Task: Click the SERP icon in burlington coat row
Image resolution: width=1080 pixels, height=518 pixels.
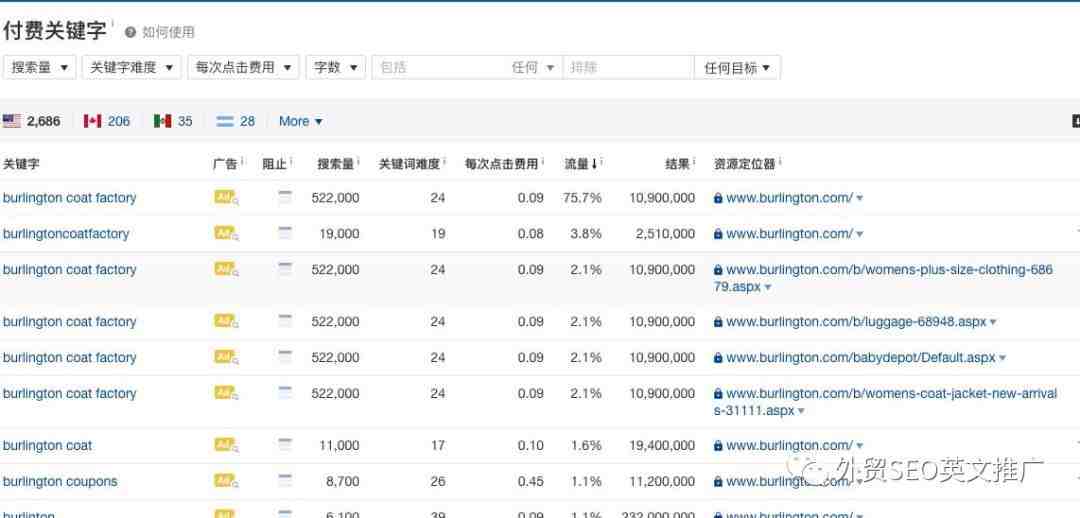Action: coord(285,446)
